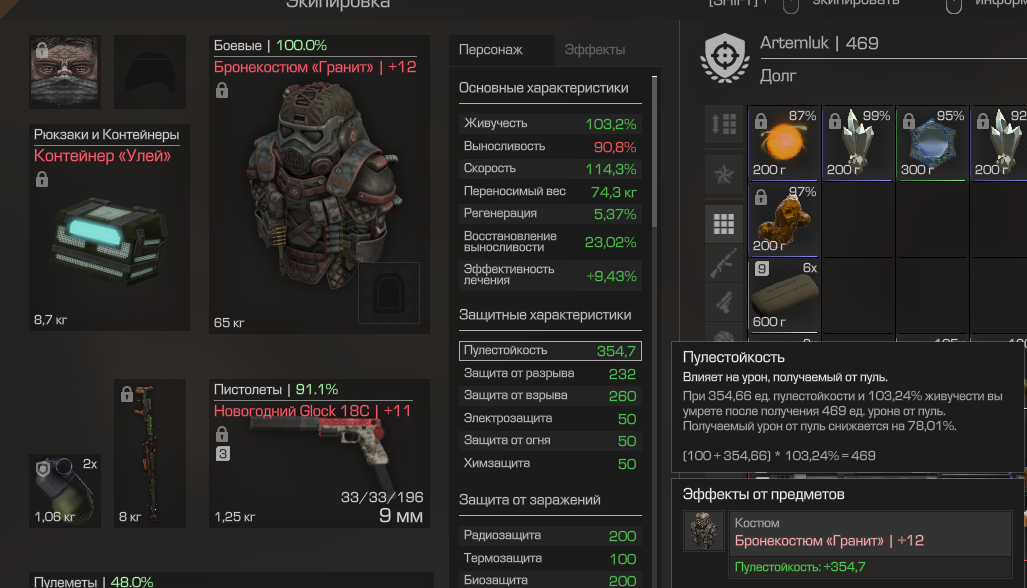The image size is (1027, 588).
Task: Click the Живучесть 103,2% row
Action: pyautogui.click(x=550, y=123)
